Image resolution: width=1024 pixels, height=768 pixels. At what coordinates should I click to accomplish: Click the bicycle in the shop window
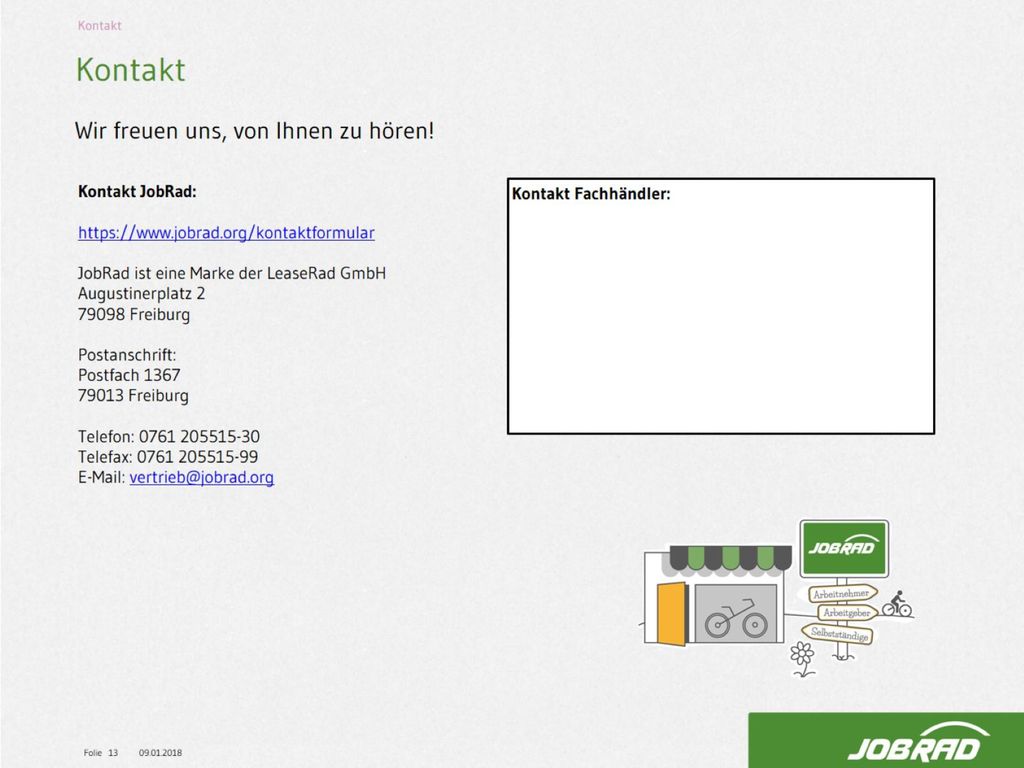point(736,618)
